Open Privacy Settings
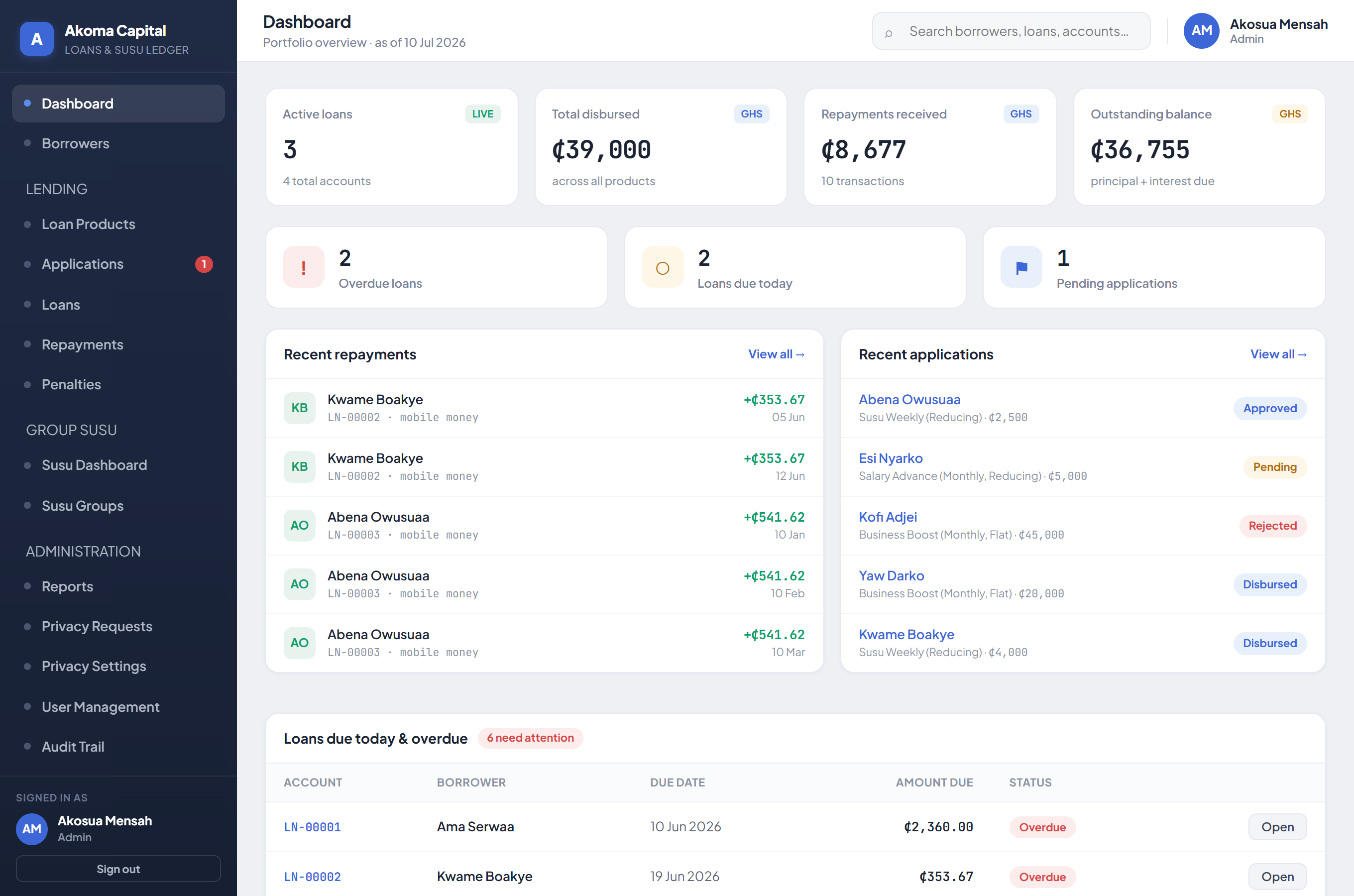The width and height of the screenshot is (1354, 896). (118, 667)
